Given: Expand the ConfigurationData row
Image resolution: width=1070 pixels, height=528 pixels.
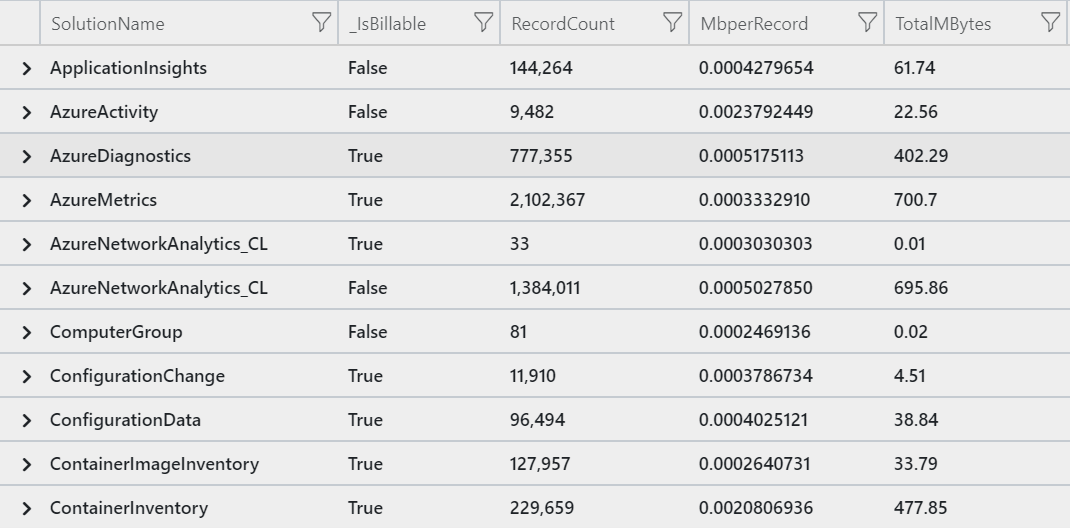Looking at the screenshot, I should [x=27, y=420].
